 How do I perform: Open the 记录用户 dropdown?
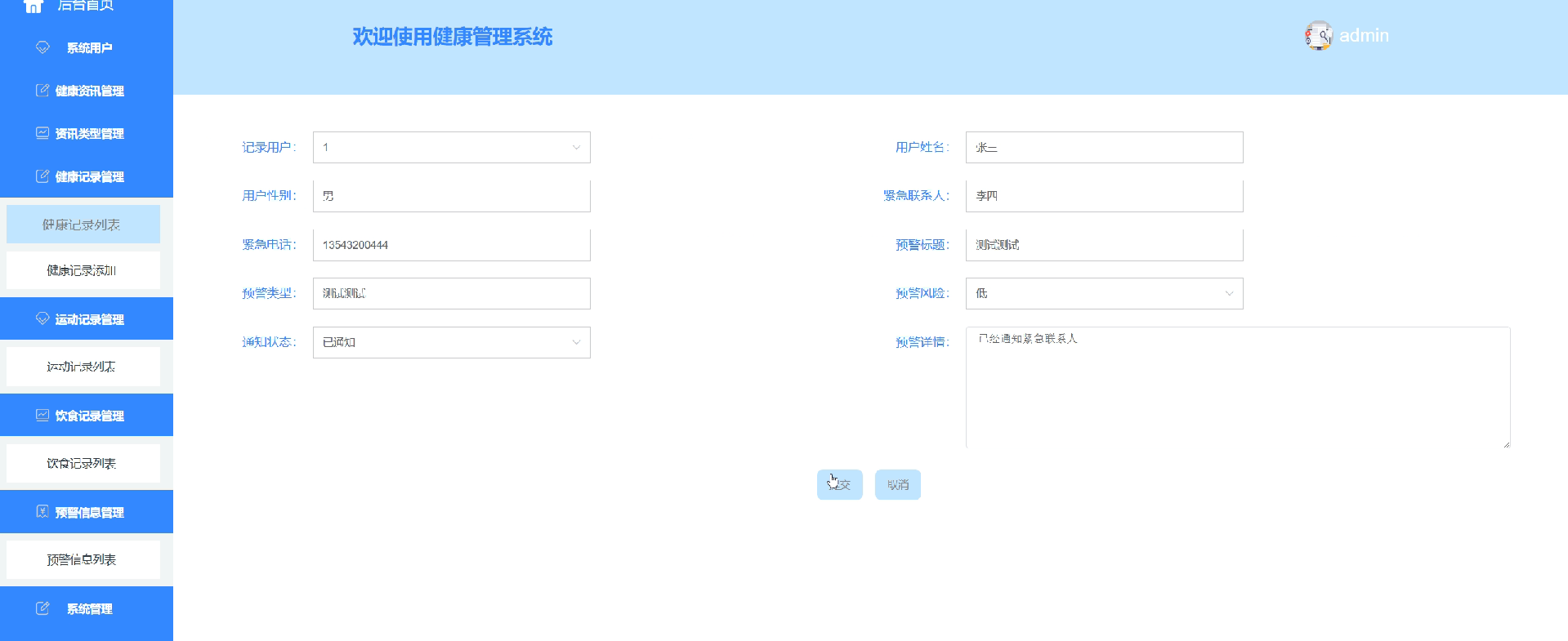pyautogui.click(x=451, y=148)
